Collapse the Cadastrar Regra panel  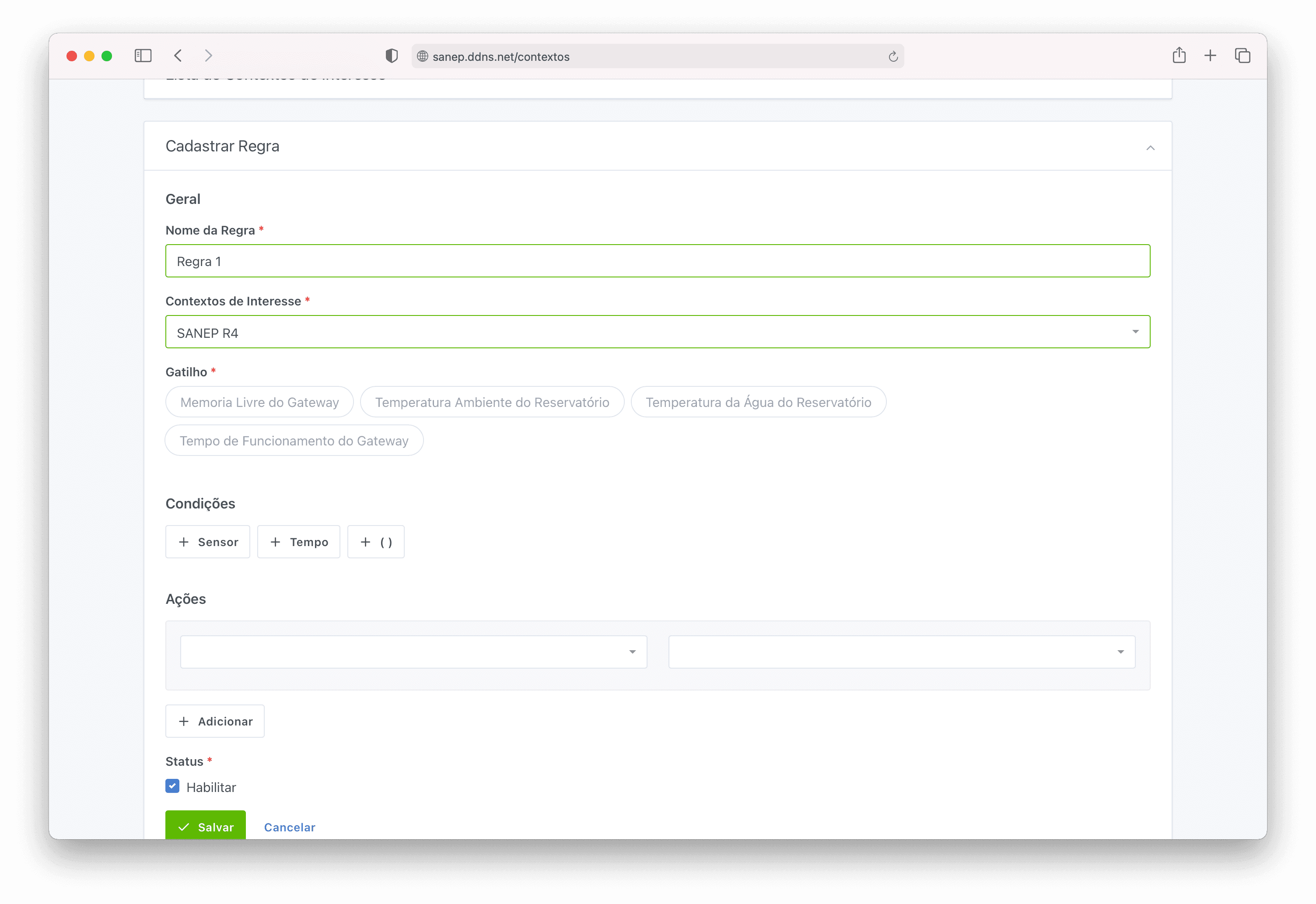(x=1150, y=148)
